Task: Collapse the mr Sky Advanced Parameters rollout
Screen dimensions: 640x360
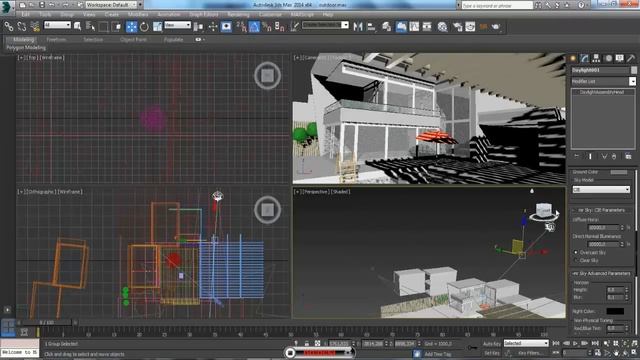Action: [602, 273]
